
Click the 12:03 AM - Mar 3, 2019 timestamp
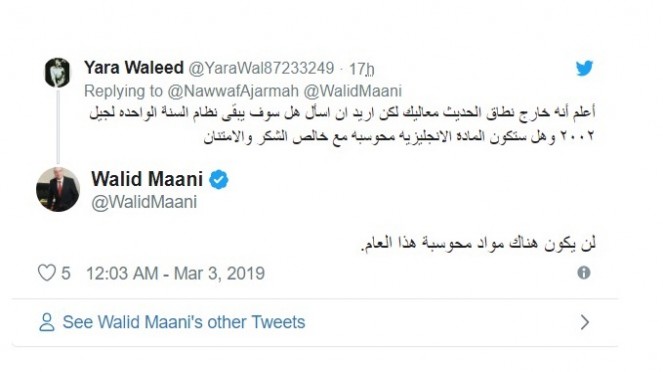coord(175,274)
